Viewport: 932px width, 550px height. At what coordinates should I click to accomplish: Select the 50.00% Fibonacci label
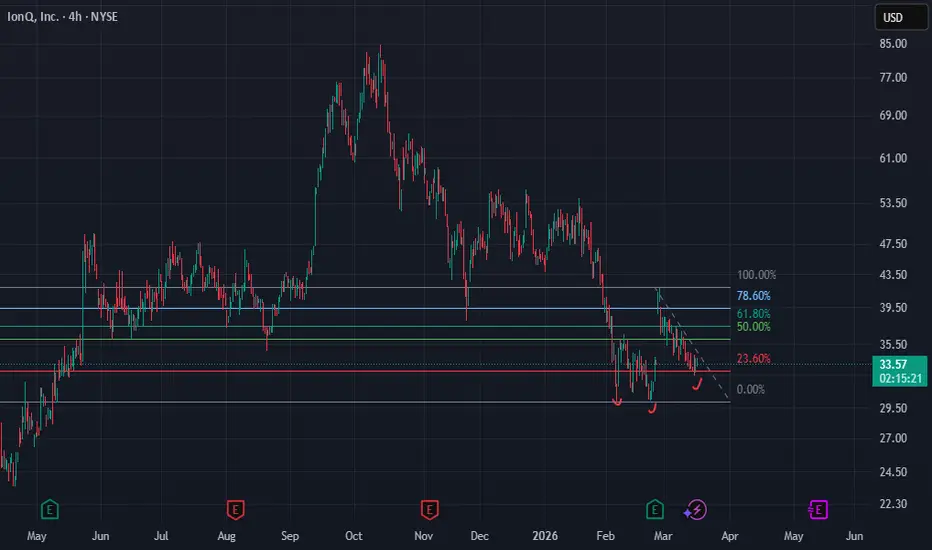754,326
